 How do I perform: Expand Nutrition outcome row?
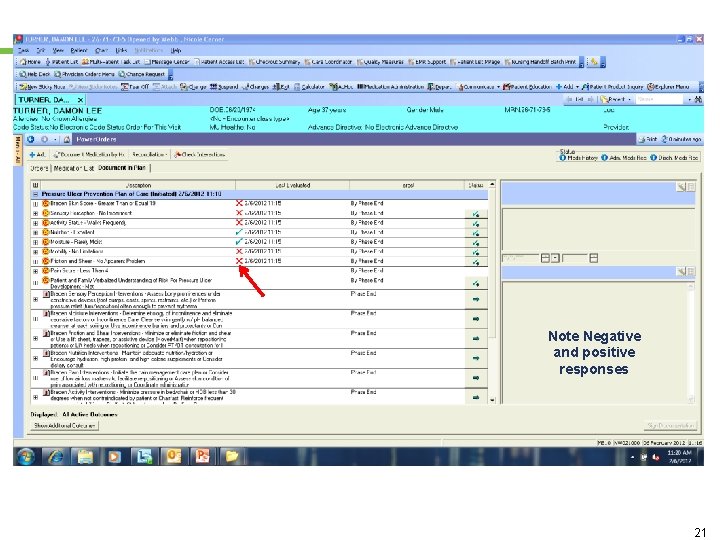tap(35, 232)
